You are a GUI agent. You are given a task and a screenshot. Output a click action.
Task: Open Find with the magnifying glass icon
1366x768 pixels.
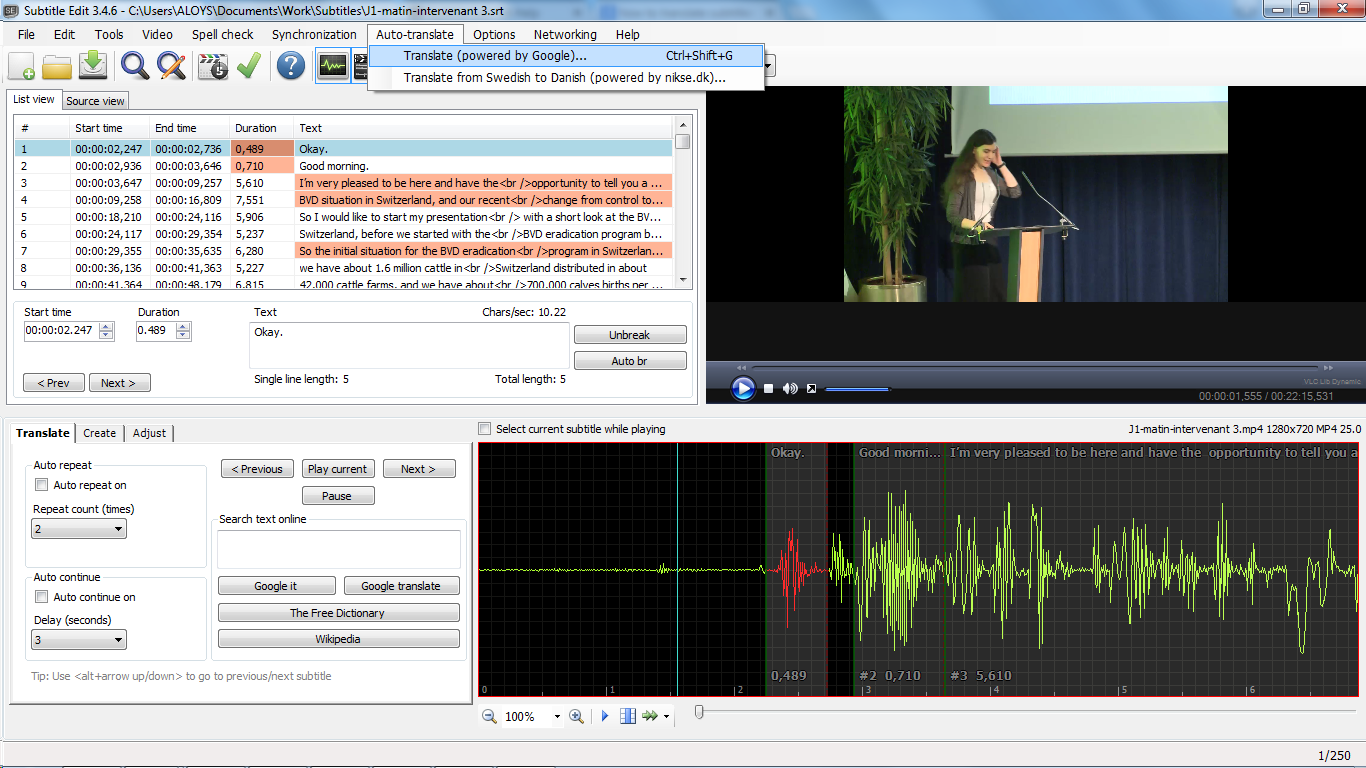click(135, 67)
